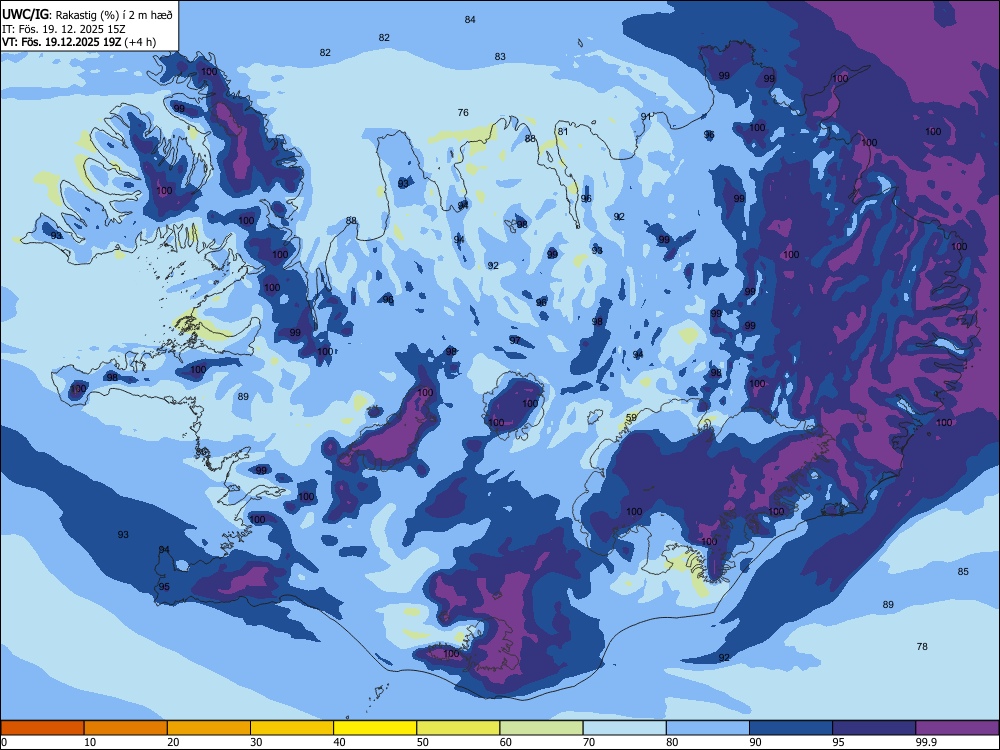Pick the 50–60 pale yellow legend swatch
The width and height of the screenshot is (1000, 750).
tap(458, 728)
